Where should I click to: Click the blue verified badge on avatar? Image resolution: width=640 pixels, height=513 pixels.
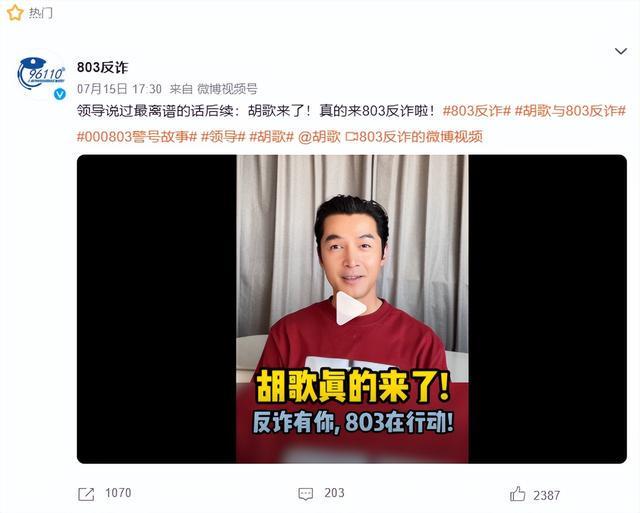(60, 94)
